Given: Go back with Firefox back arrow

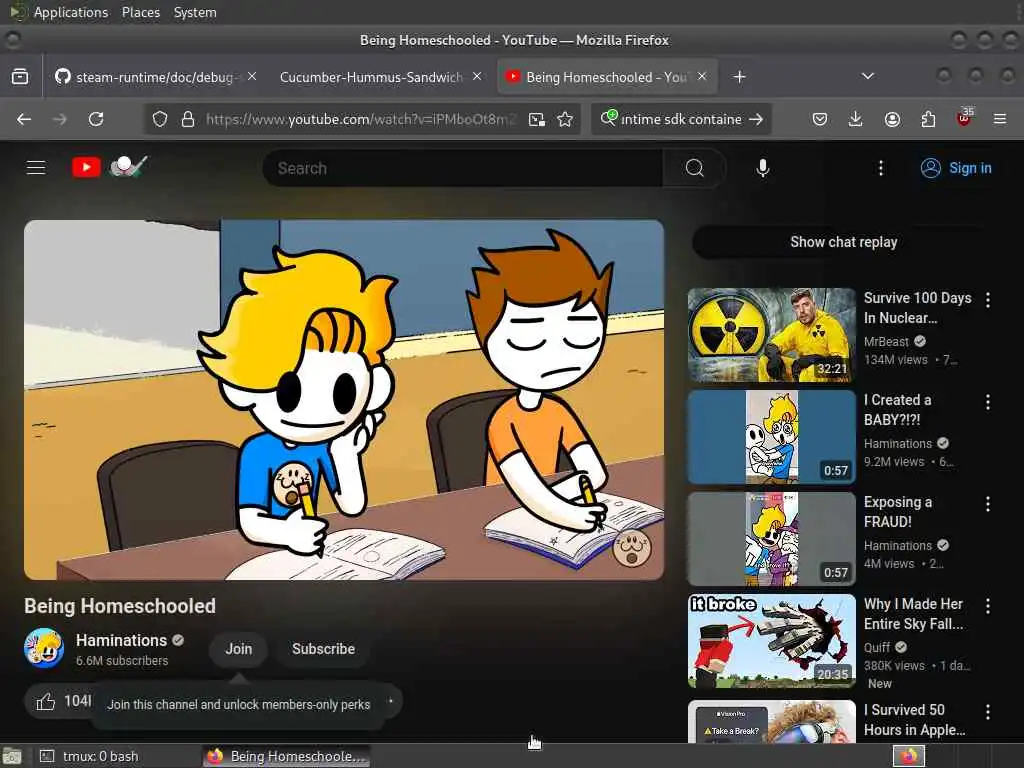Looking at the screenshot, I should pos(24,119).
